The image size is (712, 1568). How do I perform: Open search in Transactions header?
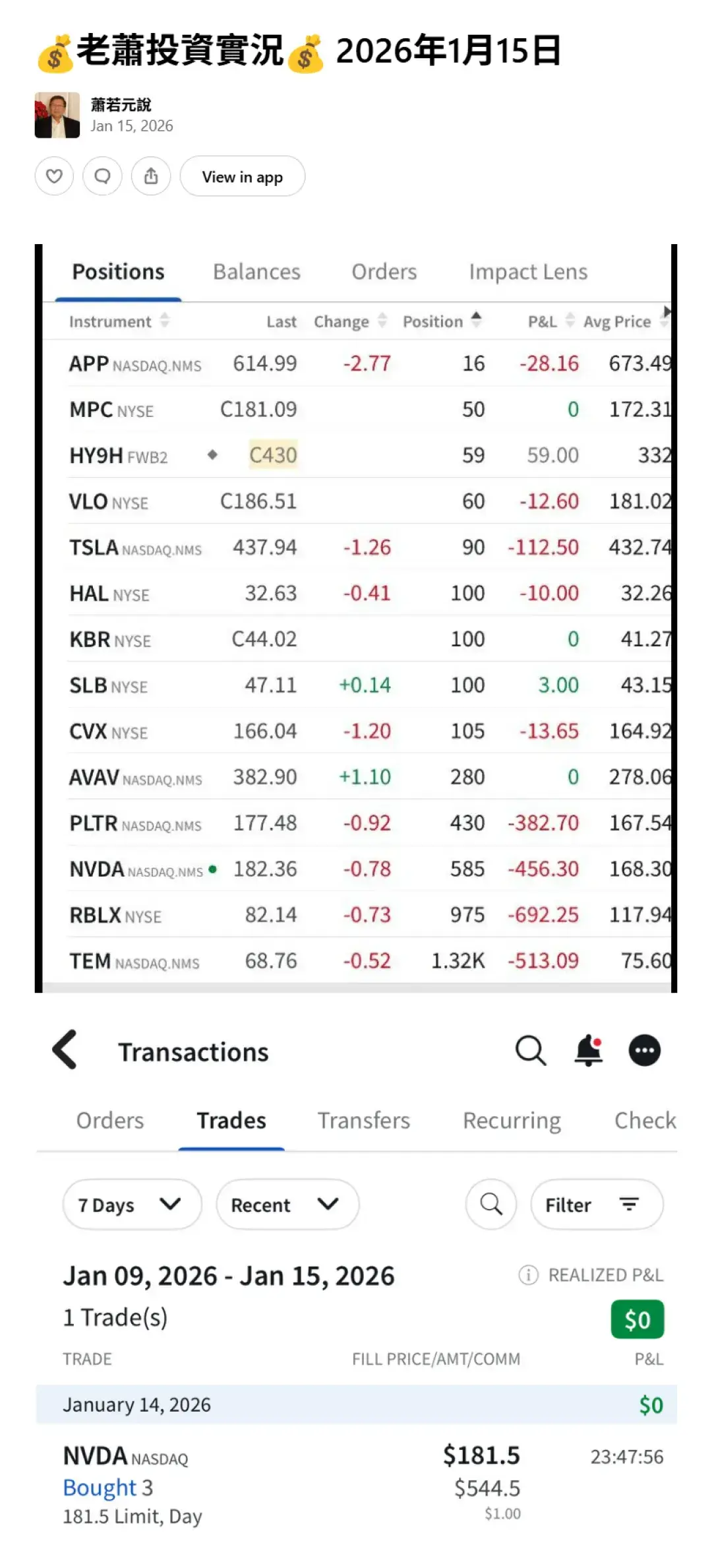(x=530, y=1050)
